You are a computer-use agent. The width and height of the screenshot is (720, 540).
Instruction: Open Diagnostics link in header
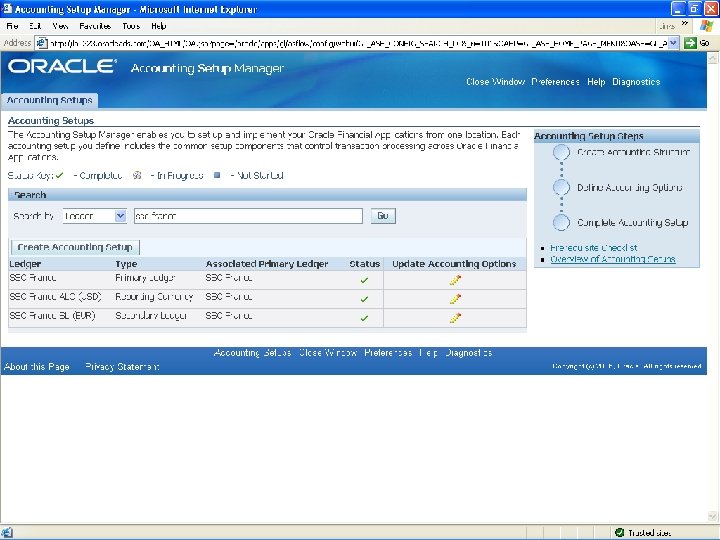636,82
